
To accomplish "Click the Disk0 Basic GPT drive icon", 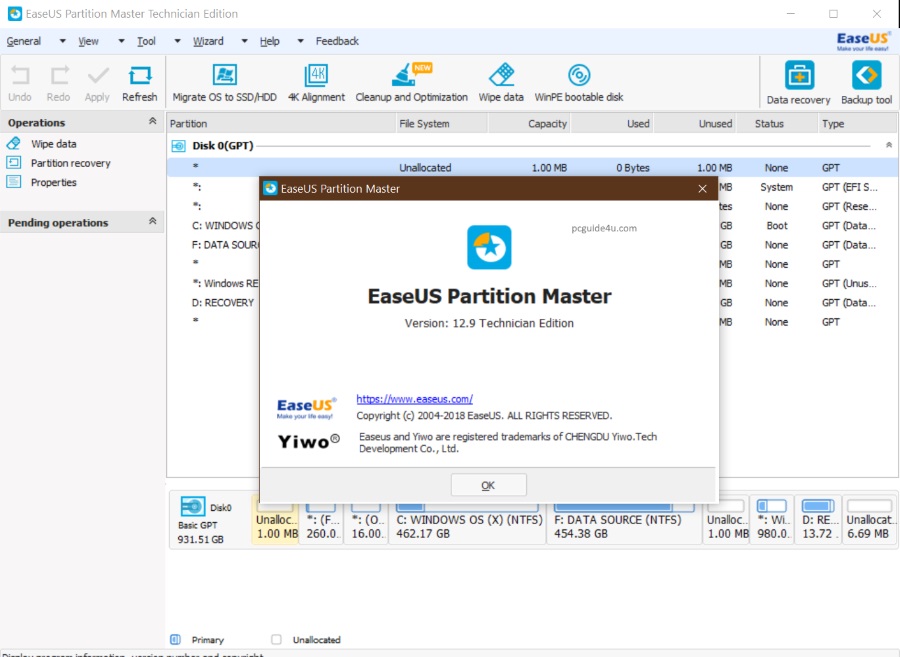I will [193, 507].
